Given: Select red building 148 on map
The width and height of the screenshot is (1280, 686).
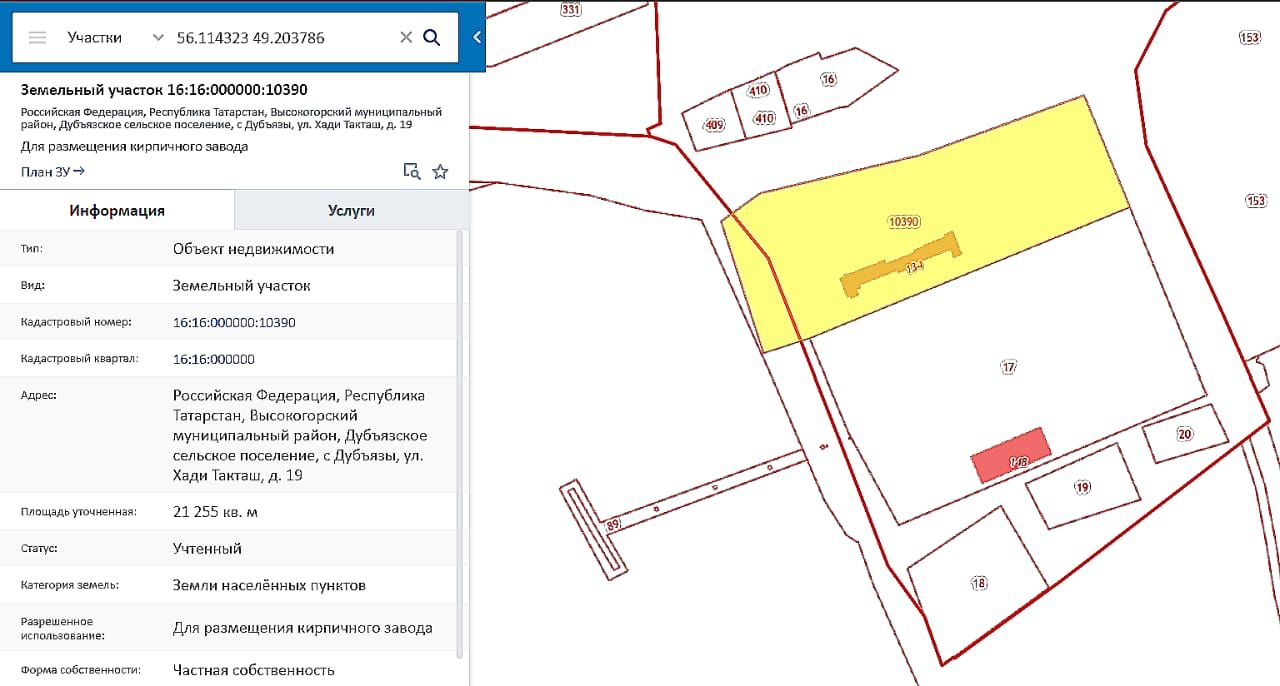Looking at the screenshot, I should point(1010,456).
